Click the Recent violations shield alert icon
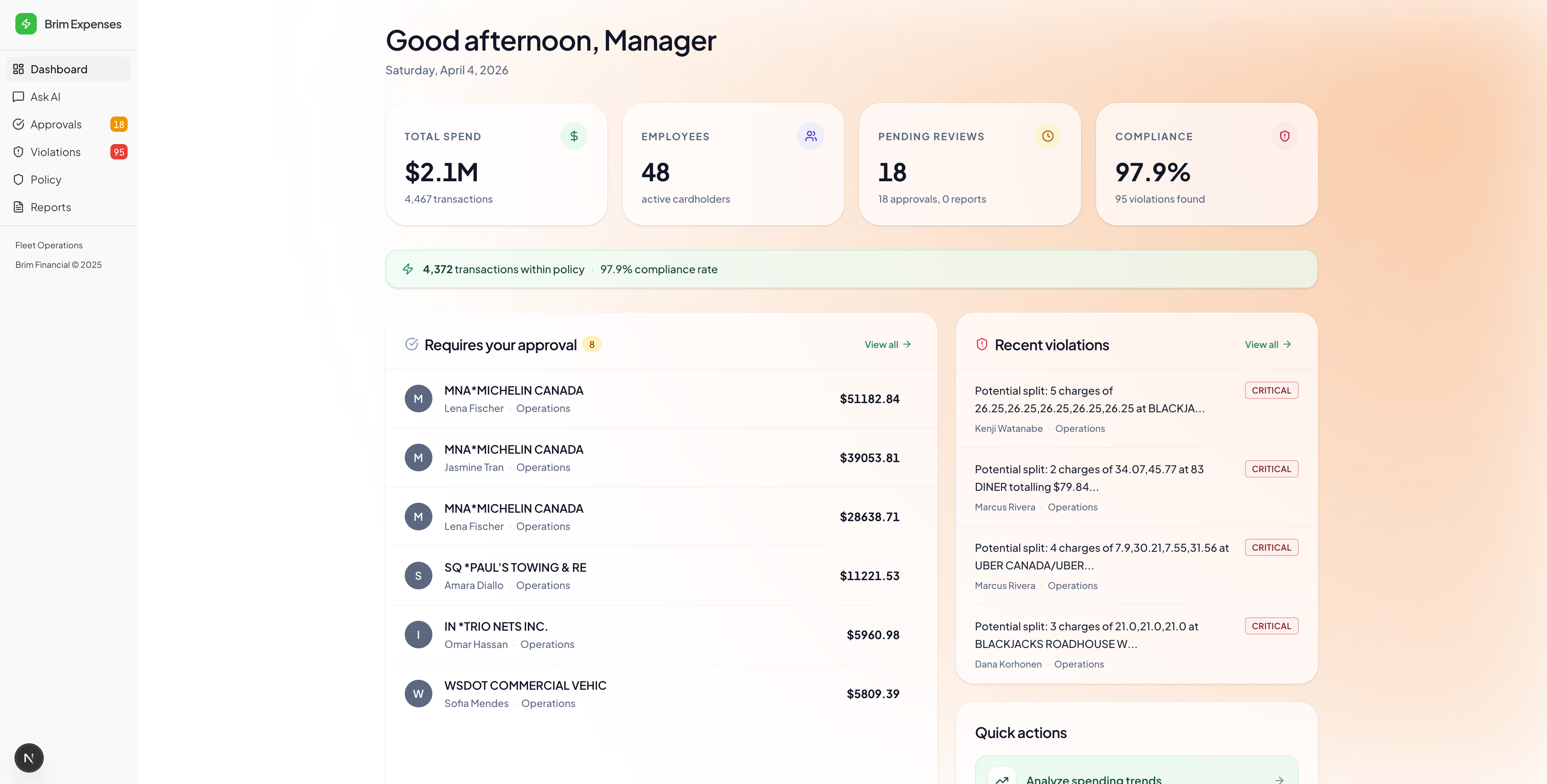 (x=982, y=344)
